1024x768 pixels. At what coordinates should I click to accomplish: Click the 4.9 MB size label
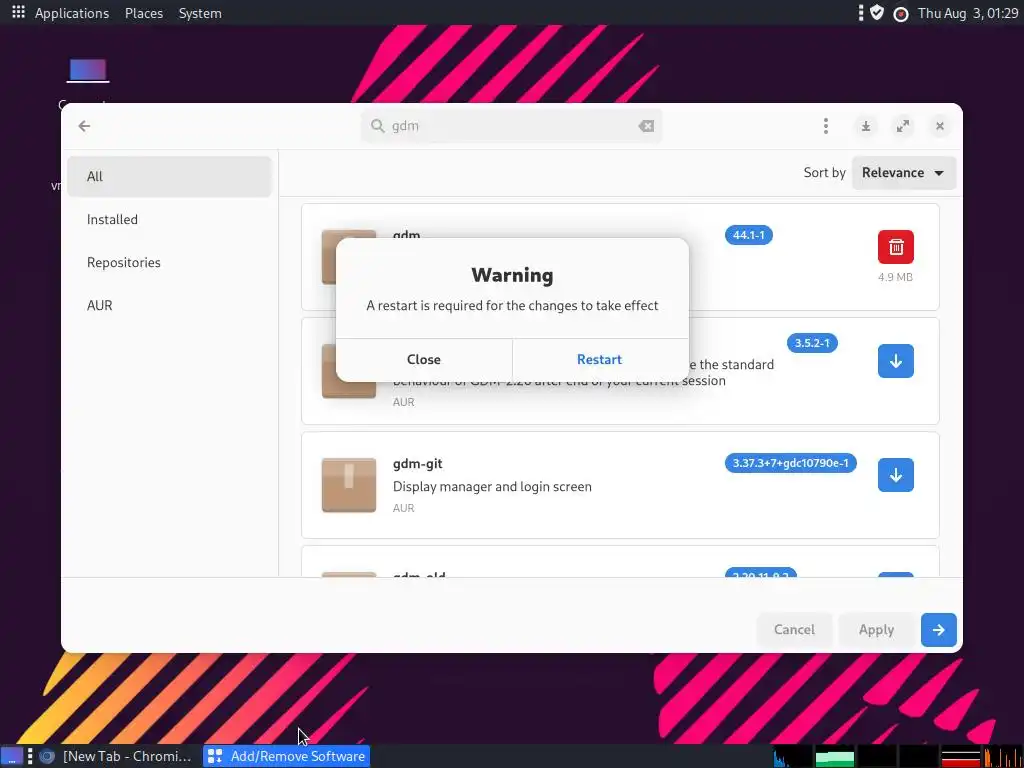click(895, 277)
